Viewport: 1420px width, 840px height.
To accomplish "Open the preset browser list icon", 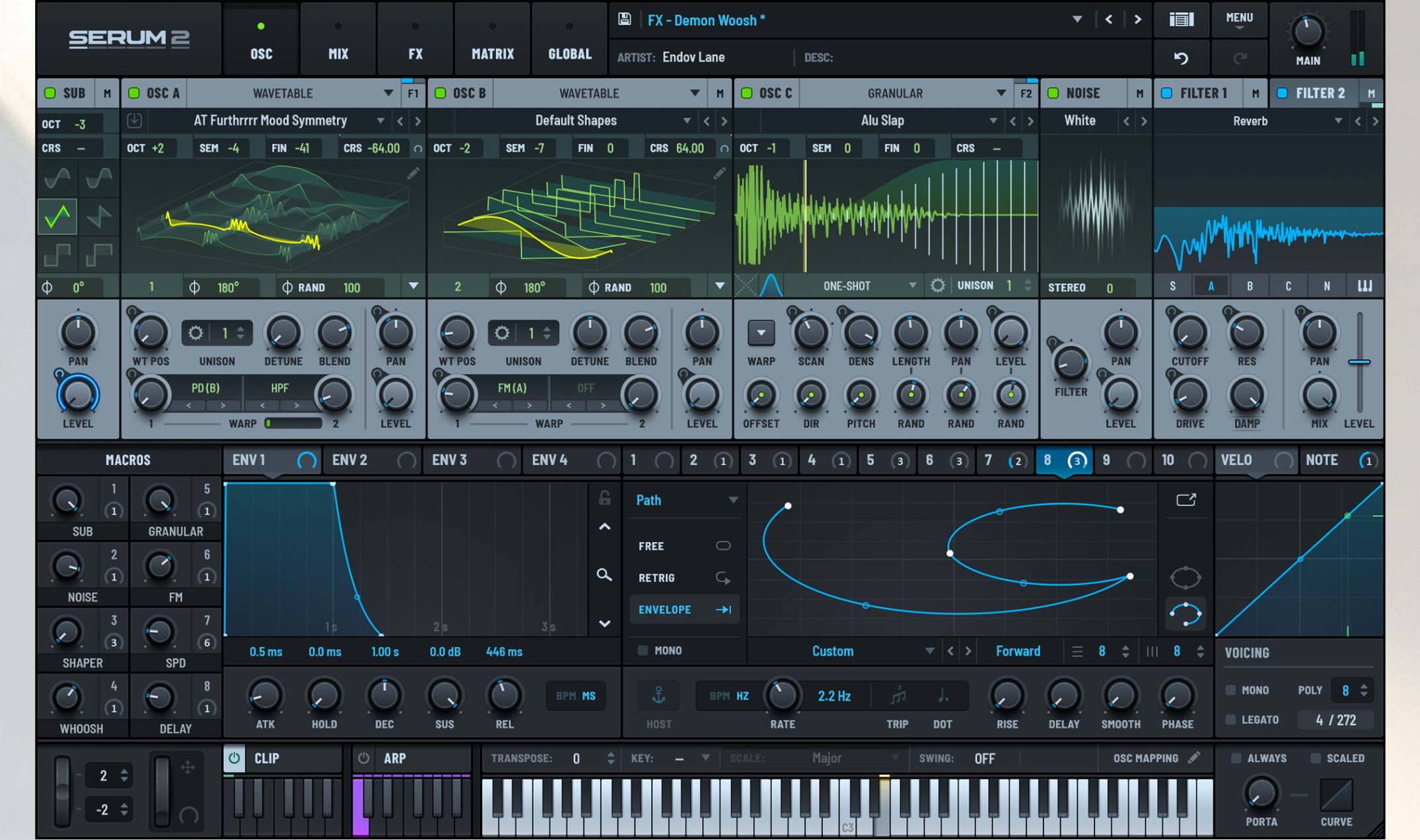I will pos(1181,19).
